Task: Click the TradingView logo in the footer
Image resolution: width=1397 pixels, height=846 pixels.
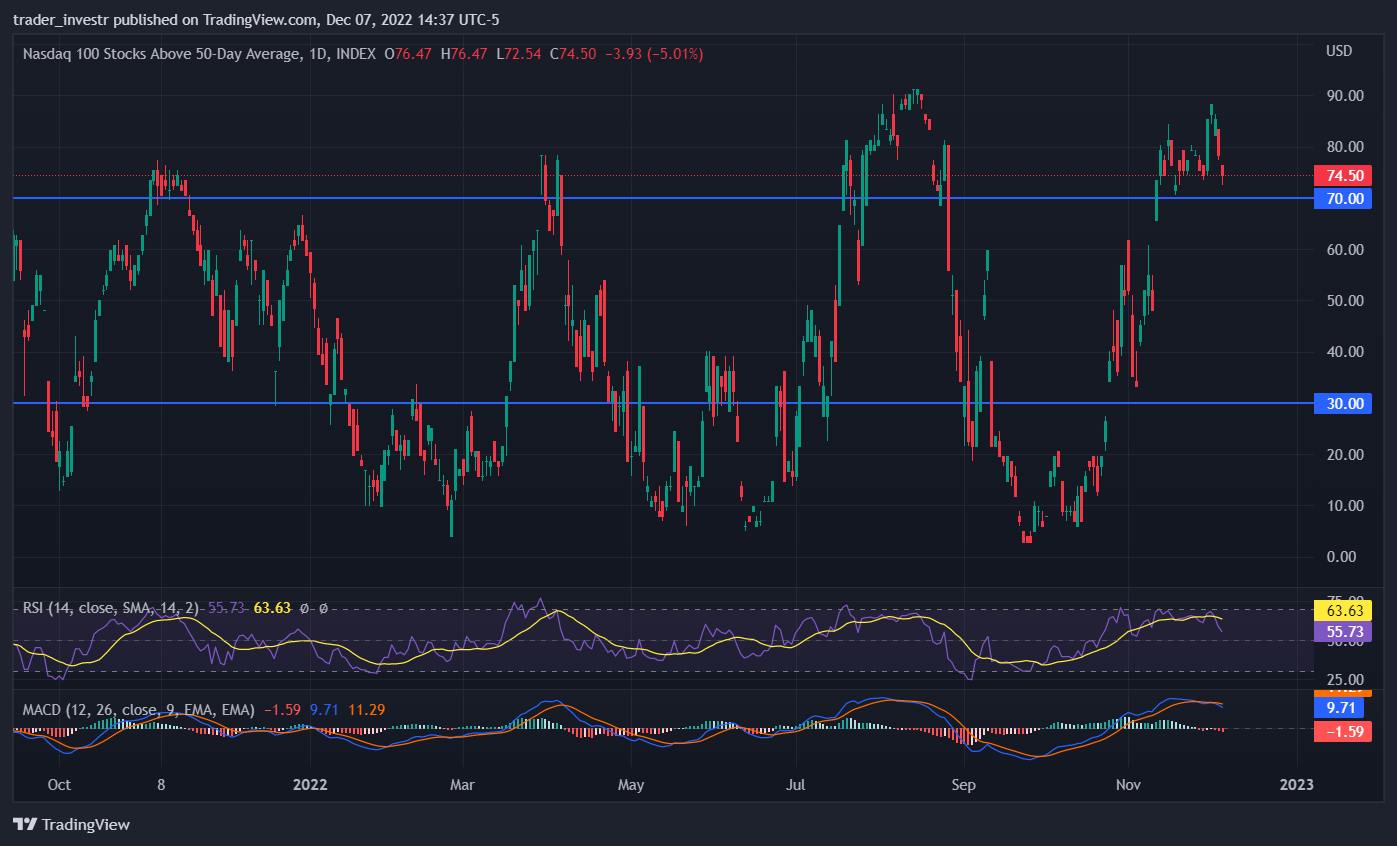Action: 71,825
